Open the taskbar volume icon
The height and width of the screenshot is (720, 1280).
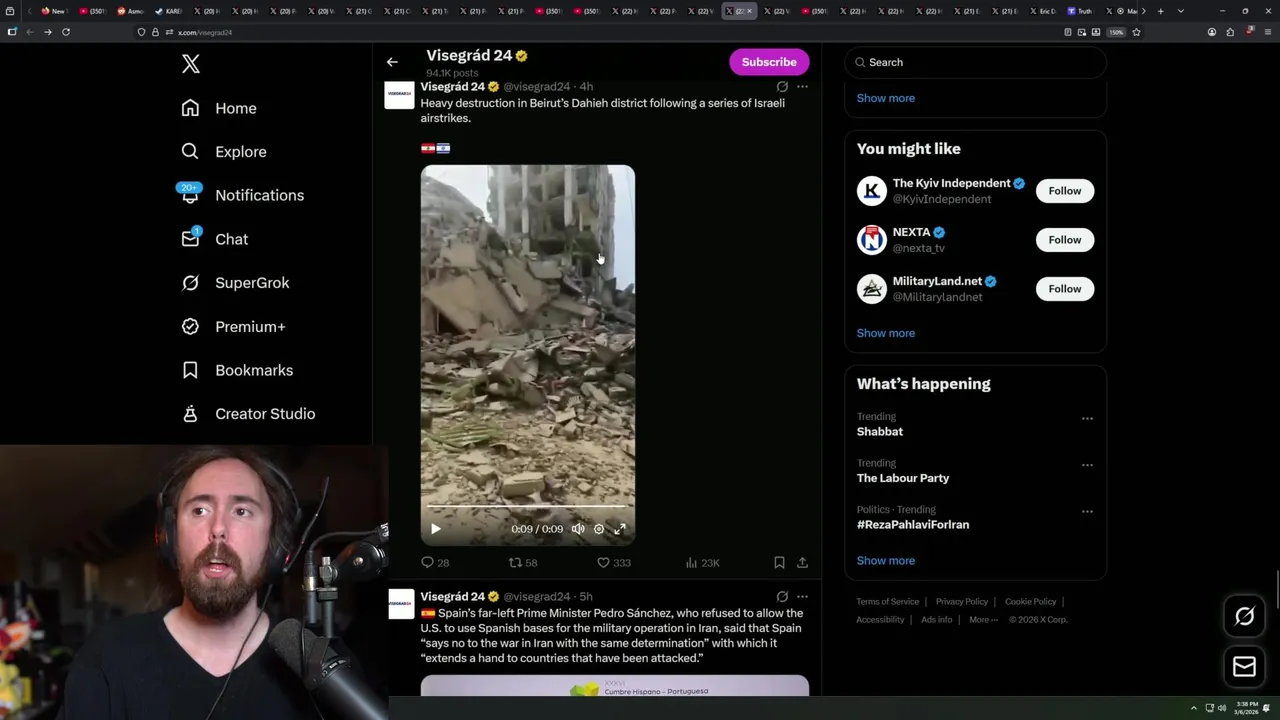(x=1221, y=708)
